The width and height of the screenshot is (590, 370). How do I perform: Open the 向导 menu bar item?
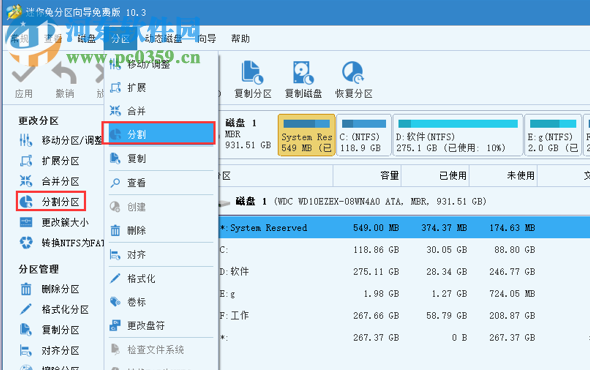(x=207, y=38)
